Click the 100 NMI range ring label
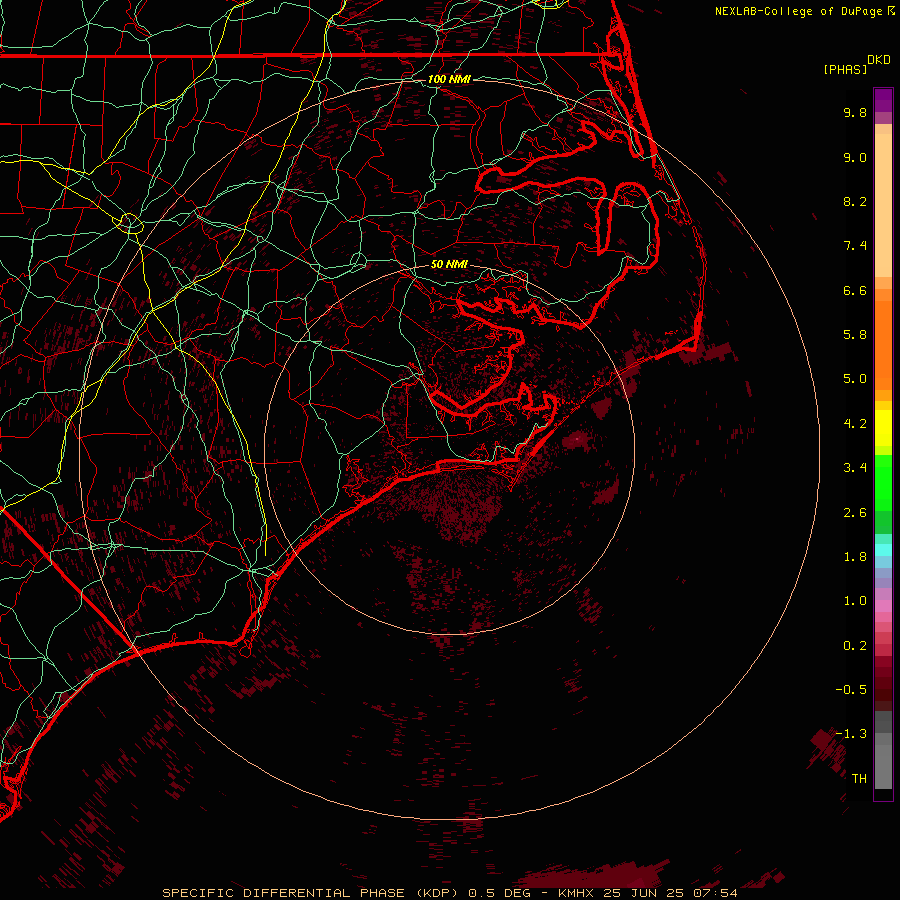The height and width of the screenshot is (900, 900). 449,79
